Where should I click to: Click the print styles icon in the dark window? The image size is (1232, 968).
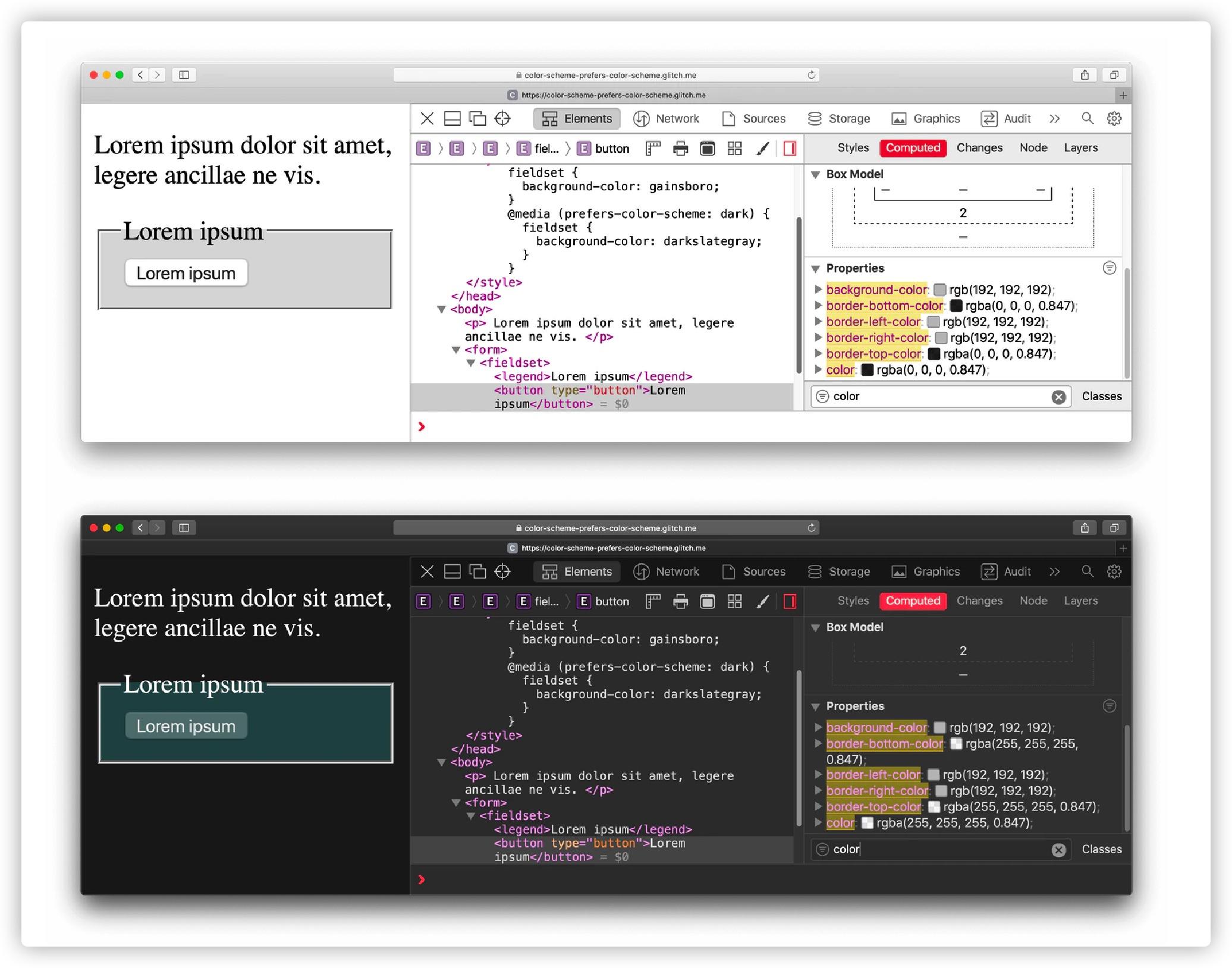coord(680,602)
